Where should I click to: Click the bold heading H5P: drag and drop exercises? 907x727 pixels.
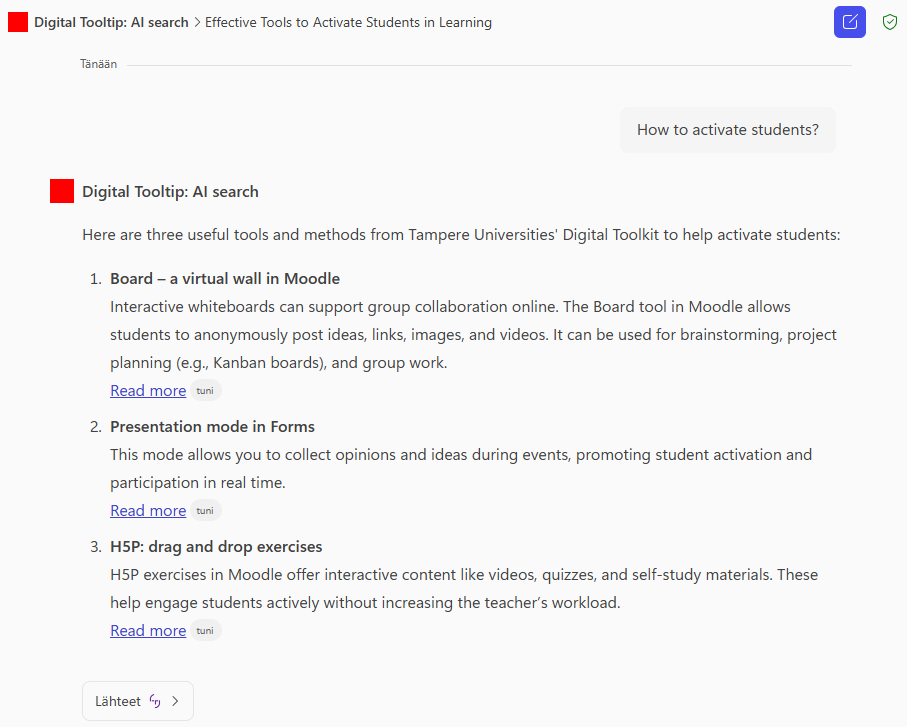point(216,546)
